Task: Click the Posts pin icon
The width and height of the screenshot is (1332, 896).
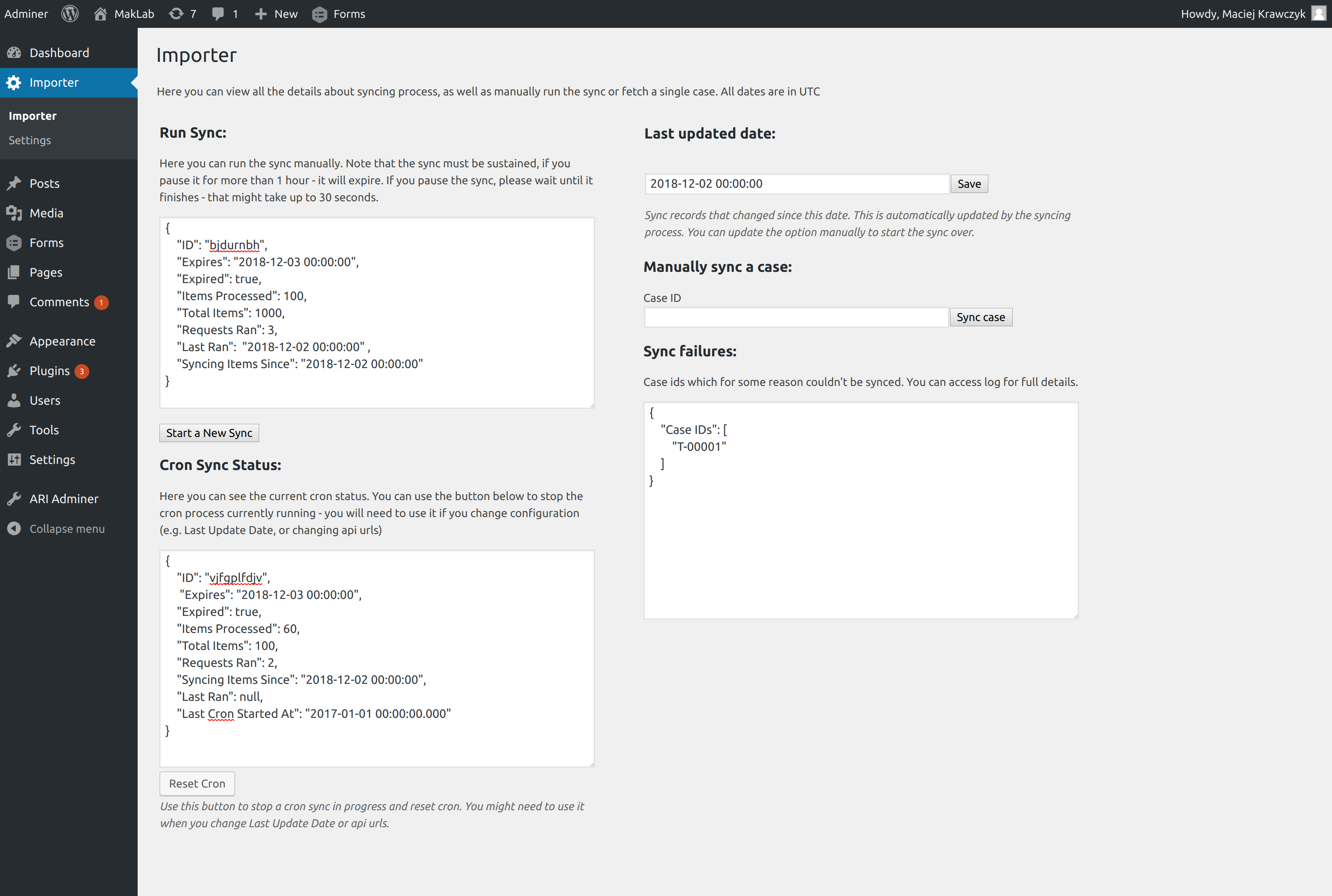Action: pos(14,183)
